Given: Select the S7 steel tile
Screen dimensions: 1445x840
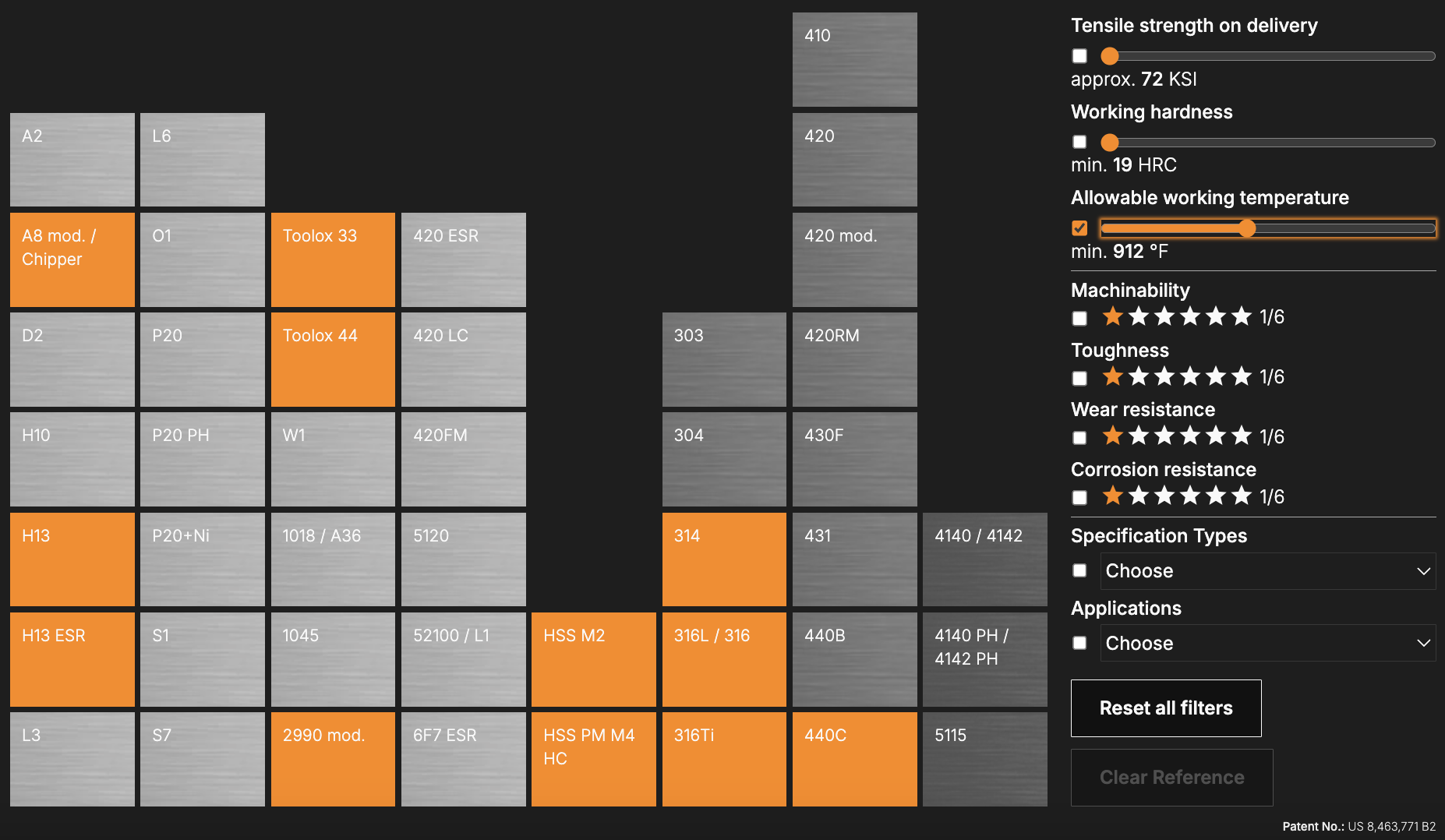Looking at the screenshot, I should (x=203, y=759).
